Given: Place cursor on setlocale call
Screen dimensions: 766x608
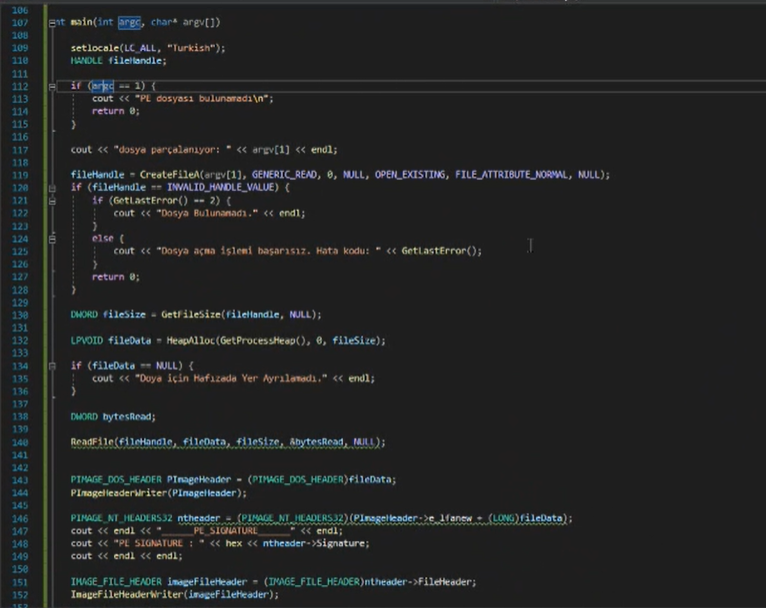Looking at the screenshot, I should click(94, 48).
